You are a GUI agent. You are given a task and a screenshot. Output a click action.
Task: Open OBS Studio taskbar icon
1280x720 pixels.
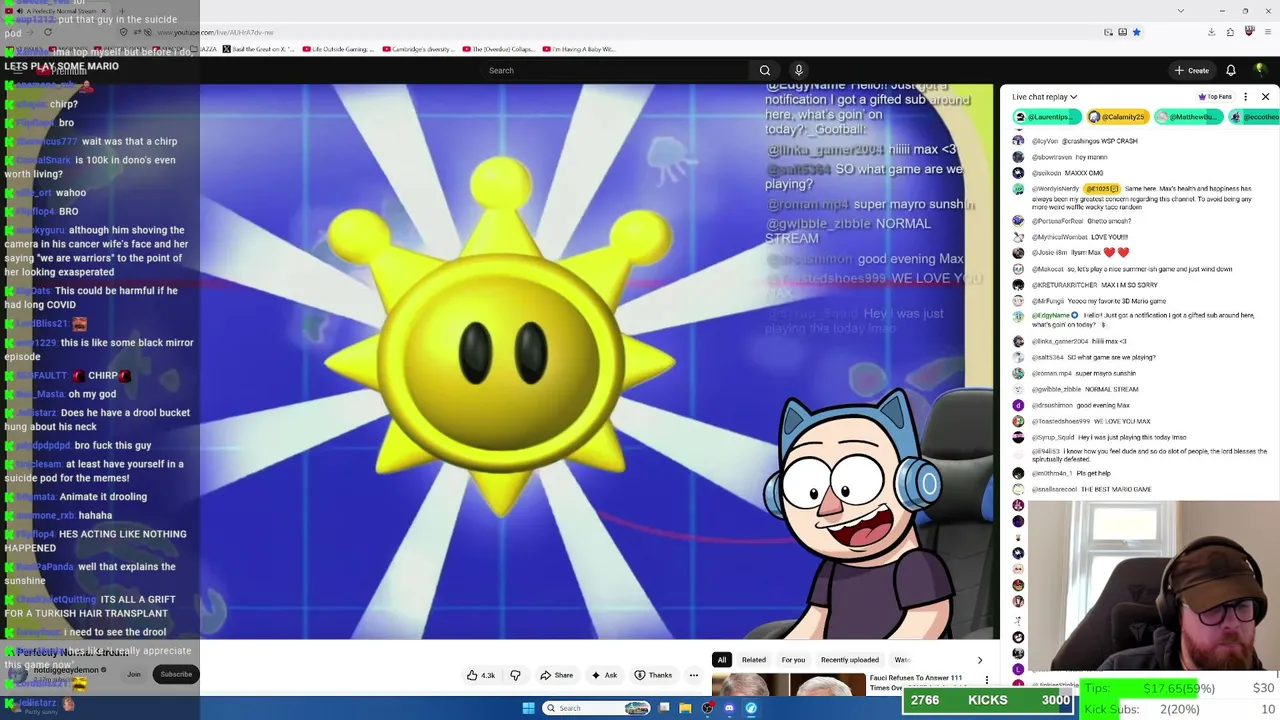(x=707, y=708)
